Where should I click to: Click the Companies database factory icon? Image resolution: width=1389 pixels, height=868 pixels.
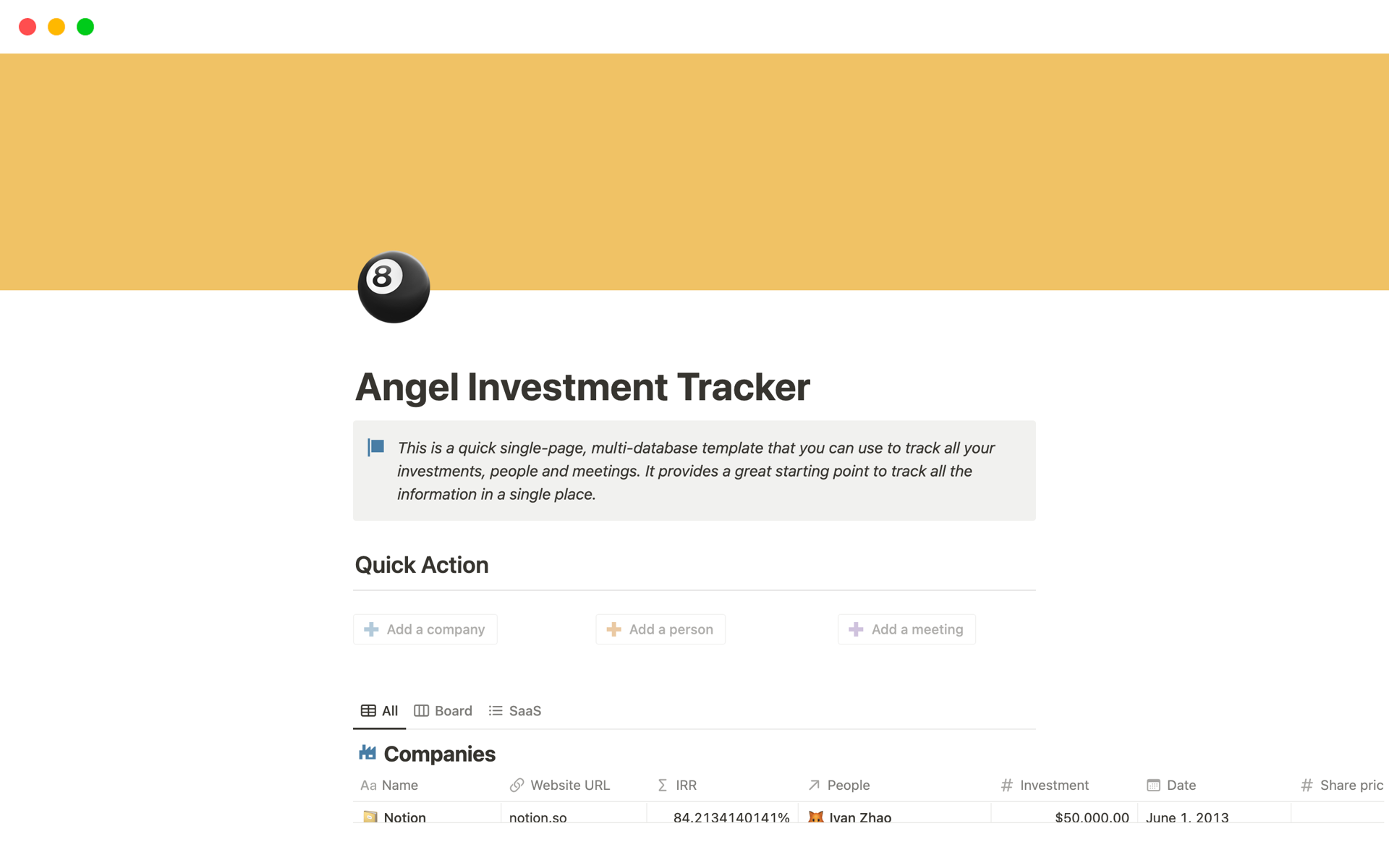368,753
